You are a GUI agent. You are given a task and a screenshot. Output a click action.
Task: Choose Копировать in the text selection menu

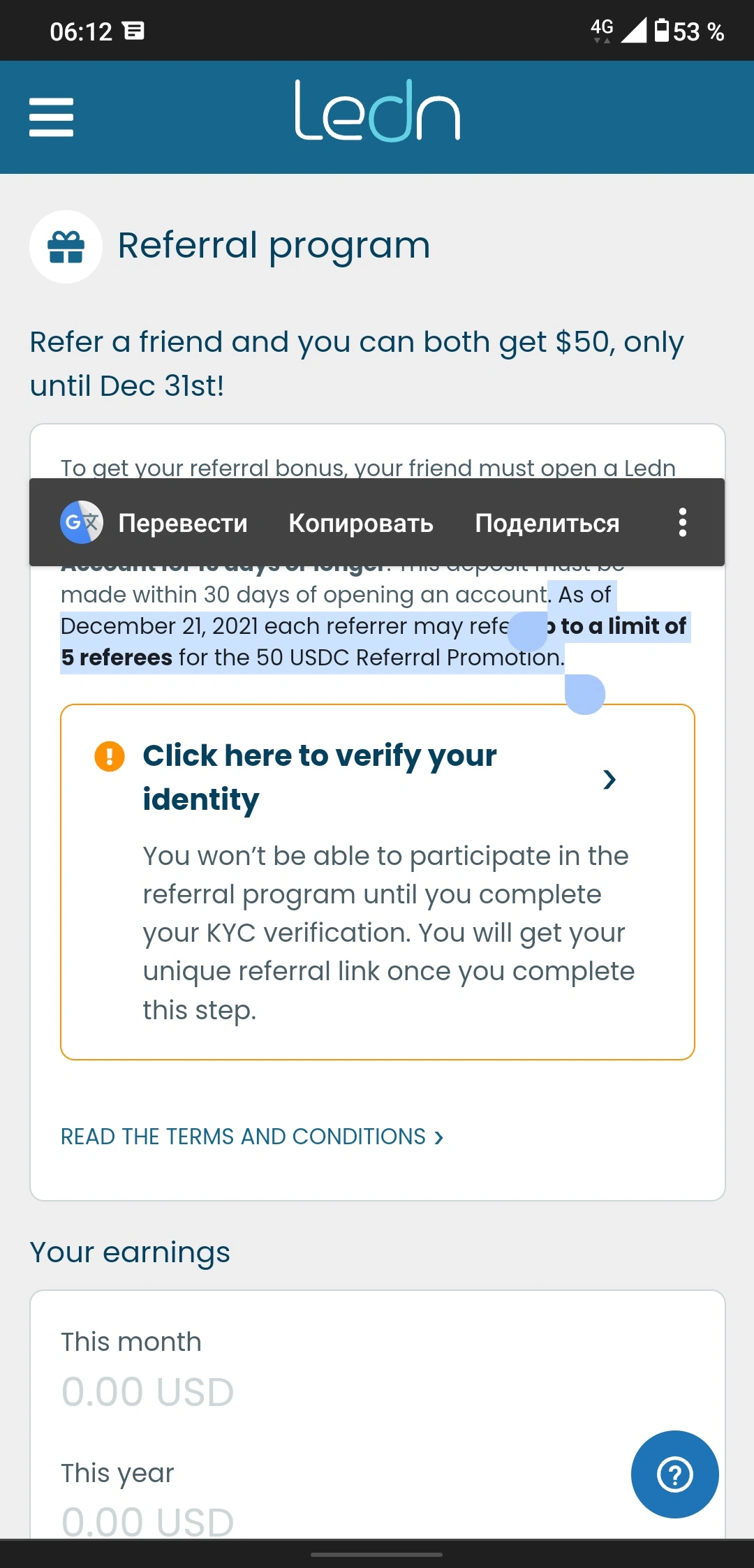(x=361, y=523)
